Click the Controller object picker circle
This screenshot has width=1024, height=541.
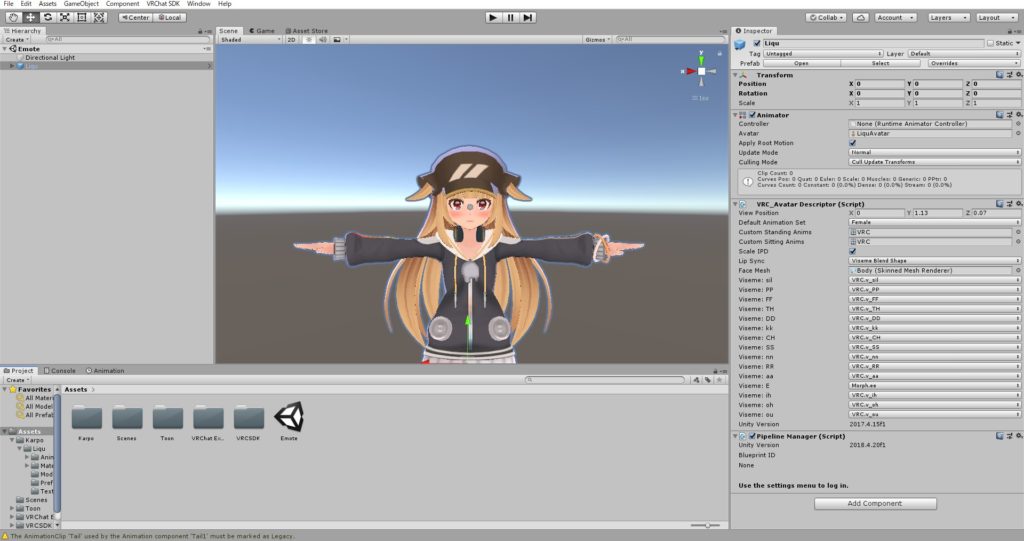click(1017, 123)
